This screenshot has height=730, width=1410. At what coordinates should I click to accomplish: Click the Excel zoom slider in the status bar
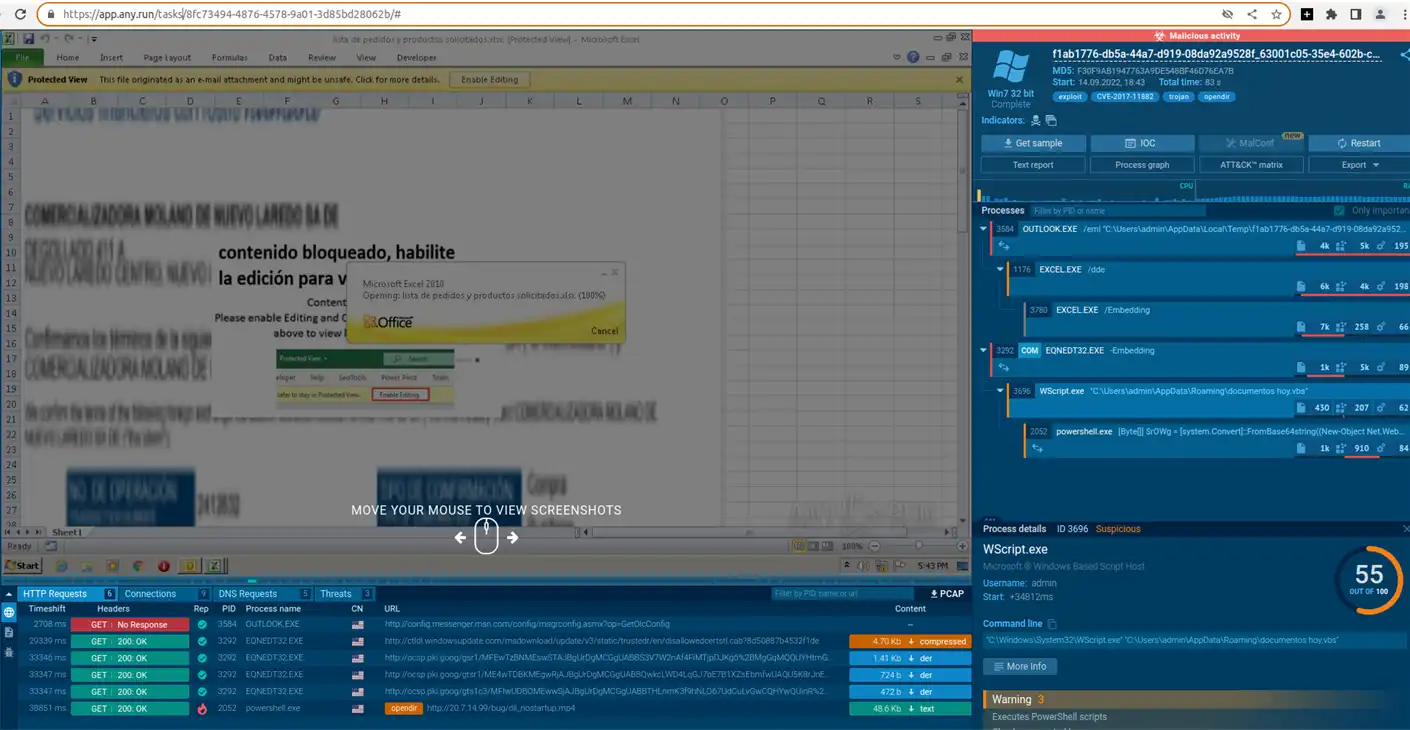919,546
